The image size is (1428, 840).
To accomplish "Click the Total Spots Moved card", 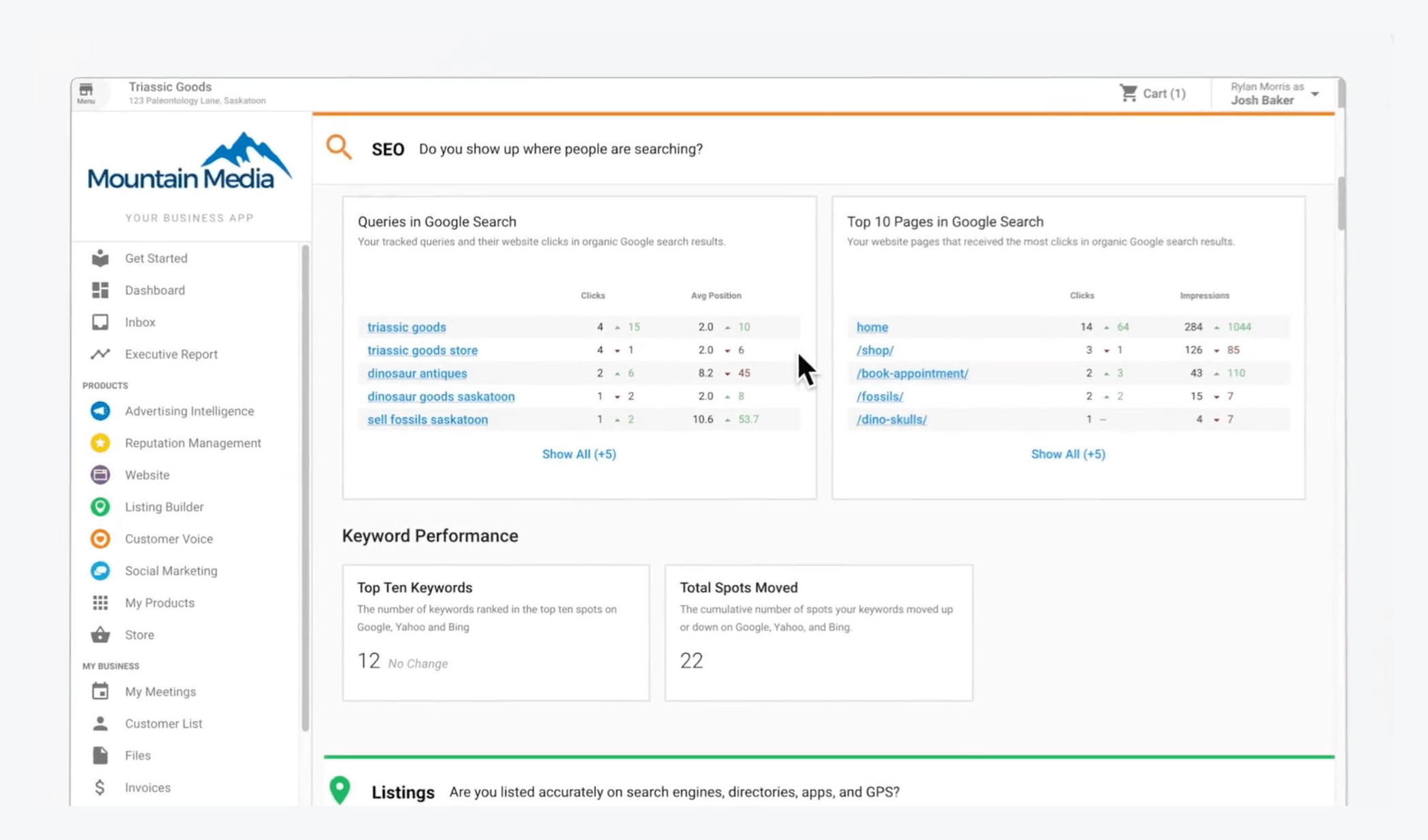I will pyautogui.click(x=818, y=632).
